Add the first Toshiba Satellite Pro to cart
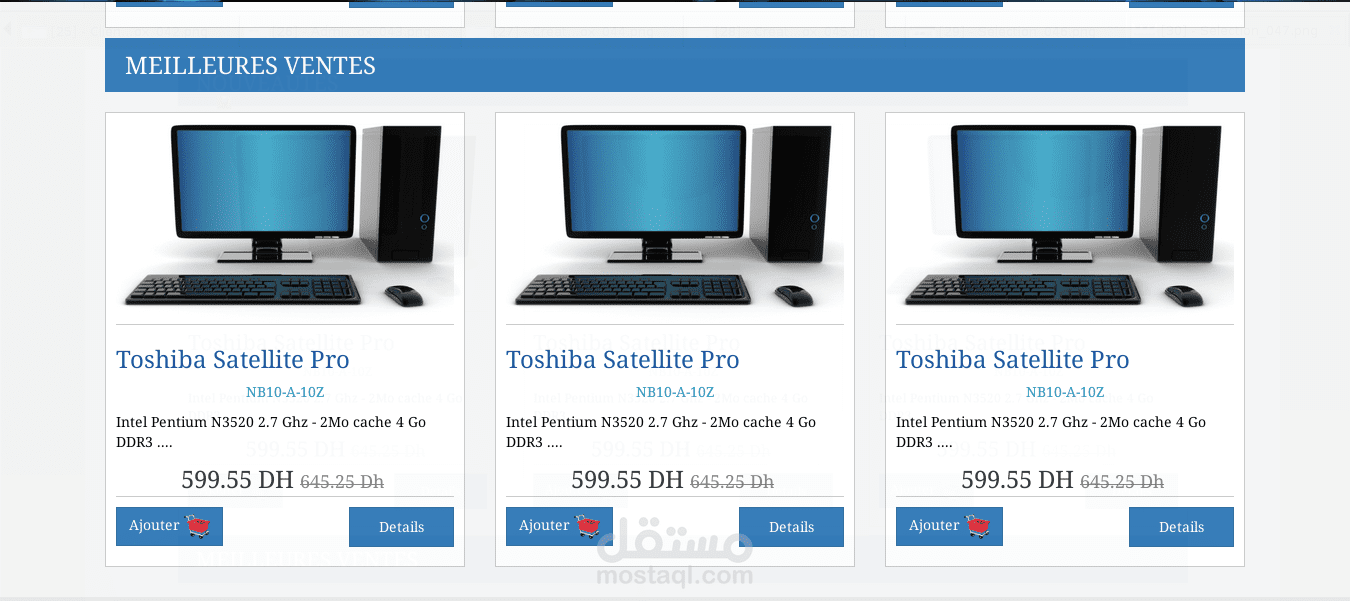Image resolution: width=1350 pixels, height=601 pixels. (x=169, y=526)
